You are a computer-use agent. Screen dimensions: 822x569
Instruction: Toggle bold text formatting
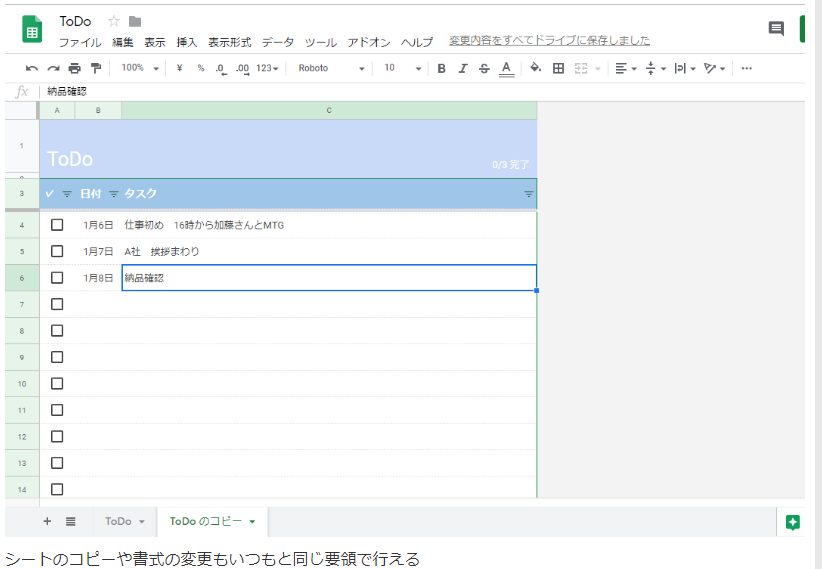(x=441, y=68)
